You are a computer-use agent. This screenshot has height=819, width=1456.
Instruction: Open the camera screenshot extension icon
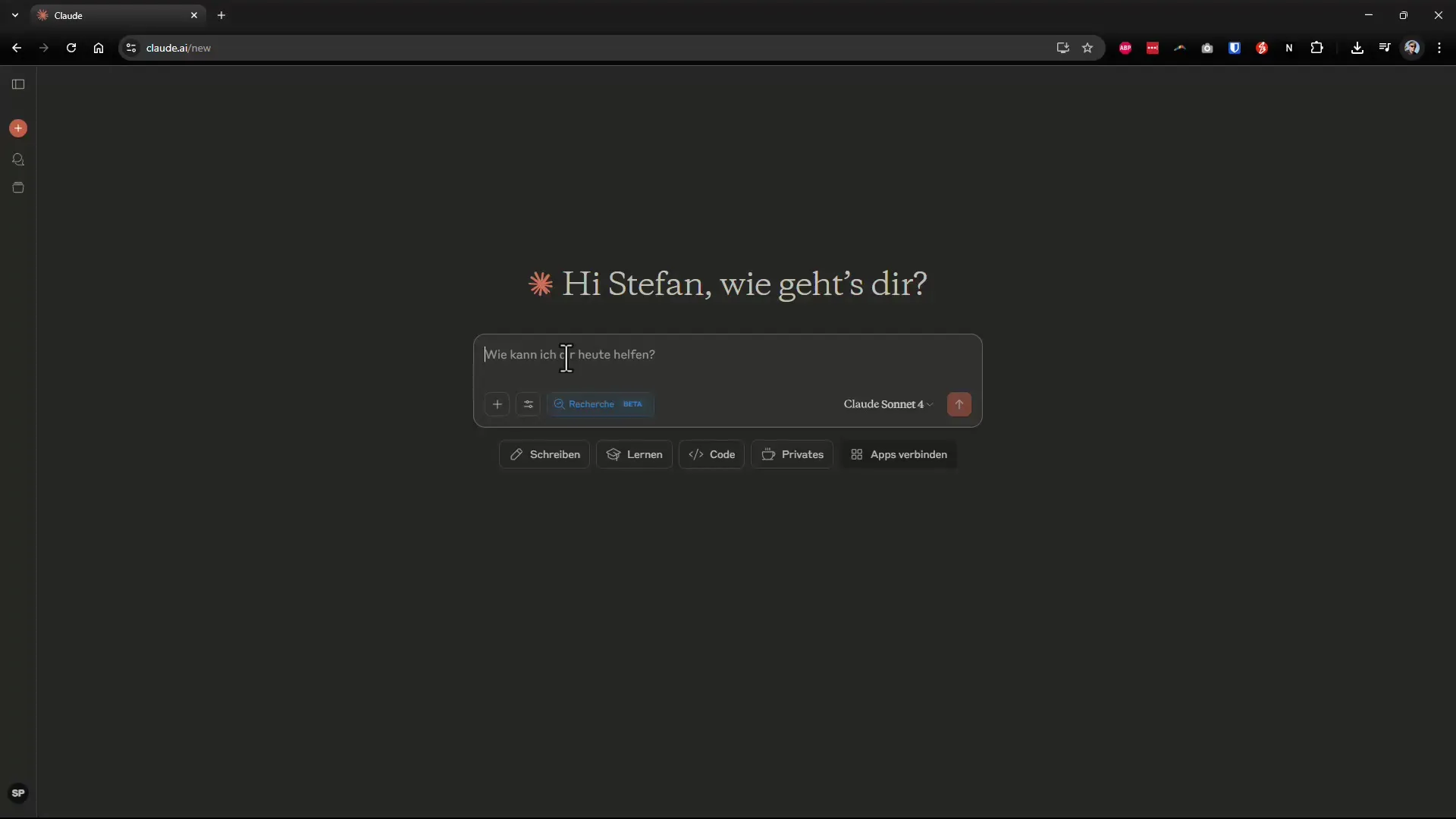pos(1207,48)
